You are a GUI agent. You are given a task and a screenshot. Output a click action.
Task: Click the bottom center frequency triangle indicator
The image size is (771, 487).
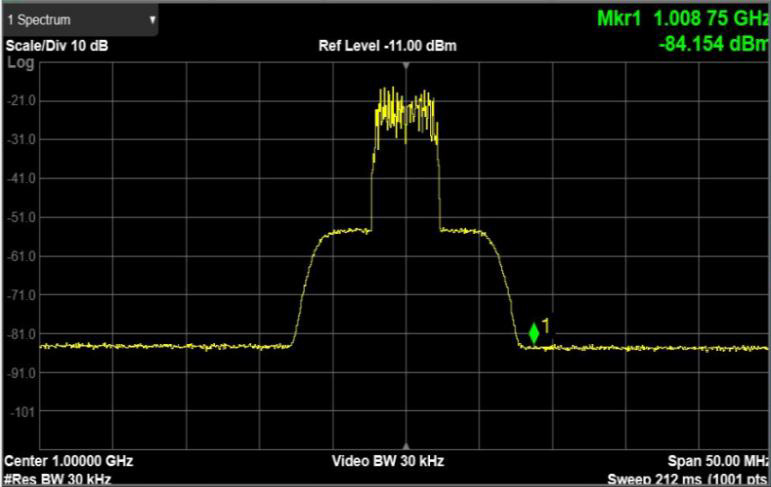click(x=405, y=446)
